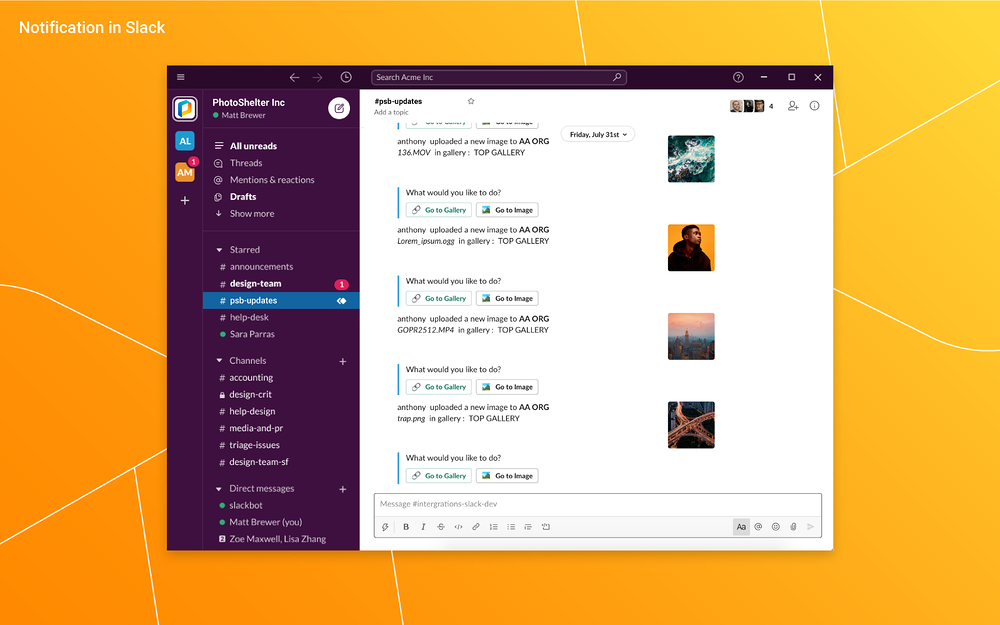The height and width of the screenshot is (625, 1000).
Task: Insert a link in the message
Action: (x=476, y=527)
